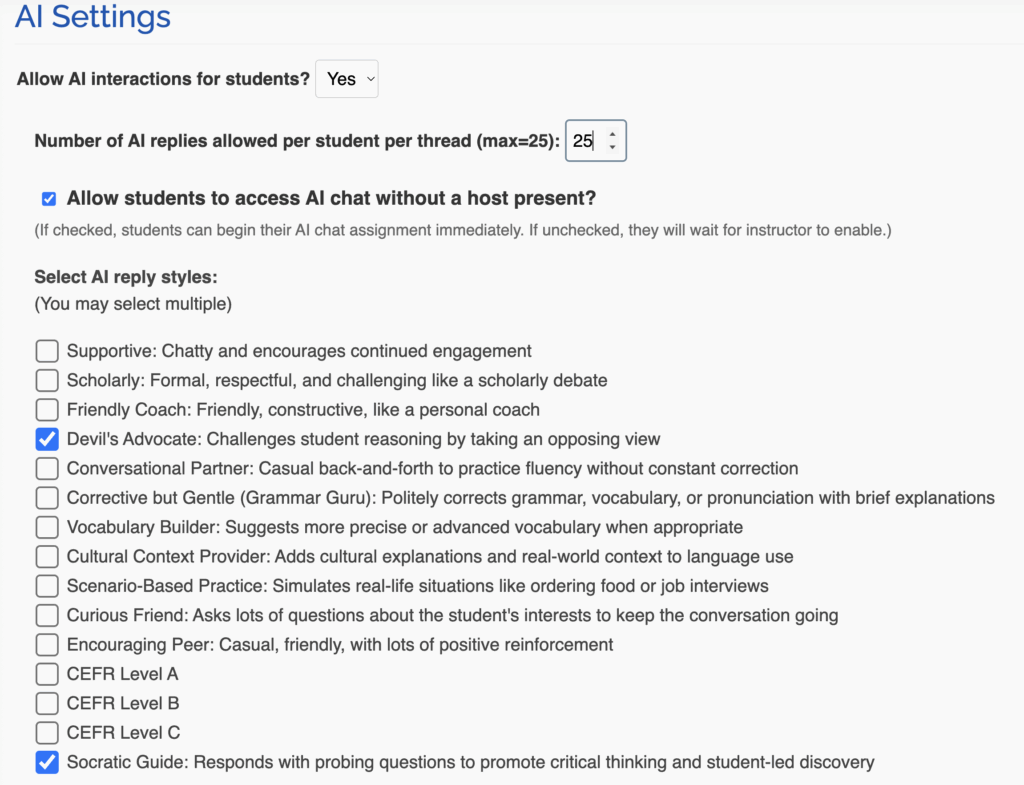The width and height of the screenshot is (1024, 785).
Task: Enable the Curious Friend style
Action: [47, 615]
